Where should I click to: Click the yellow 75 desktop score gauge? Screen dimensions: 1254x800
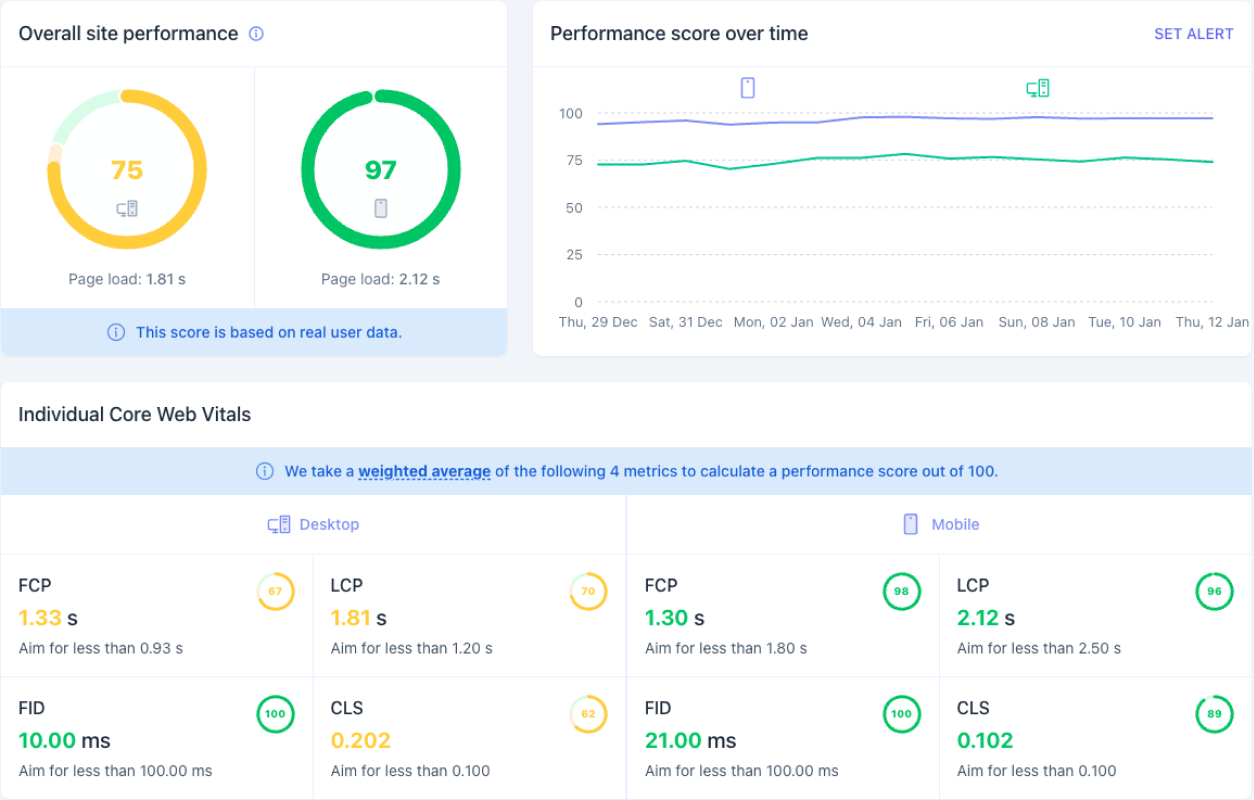pos(127,170)
